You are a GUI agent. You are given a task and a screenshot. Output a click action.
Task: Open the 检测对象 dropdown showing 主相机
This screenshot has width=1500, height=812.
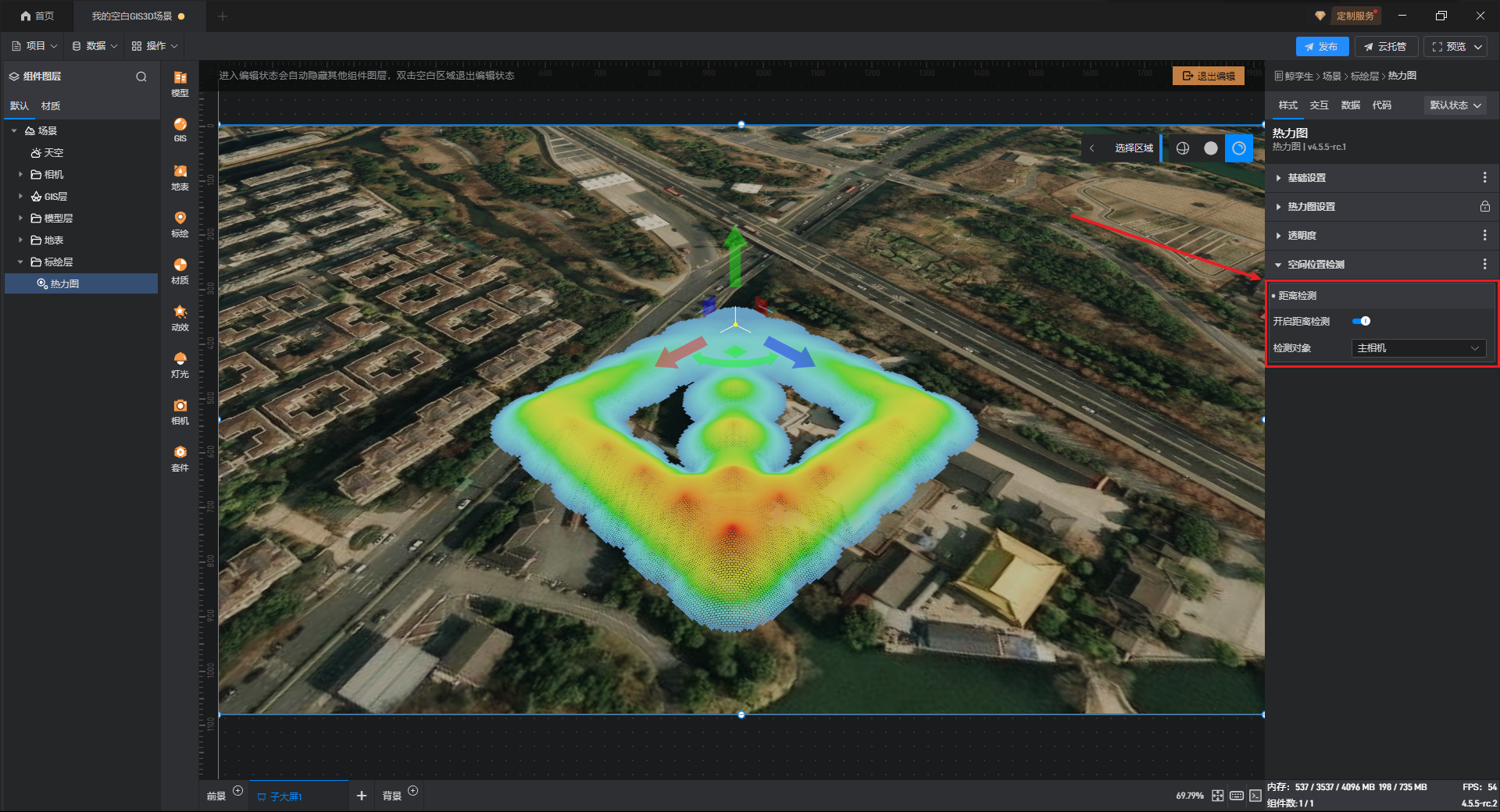(x=1418, y=348)
